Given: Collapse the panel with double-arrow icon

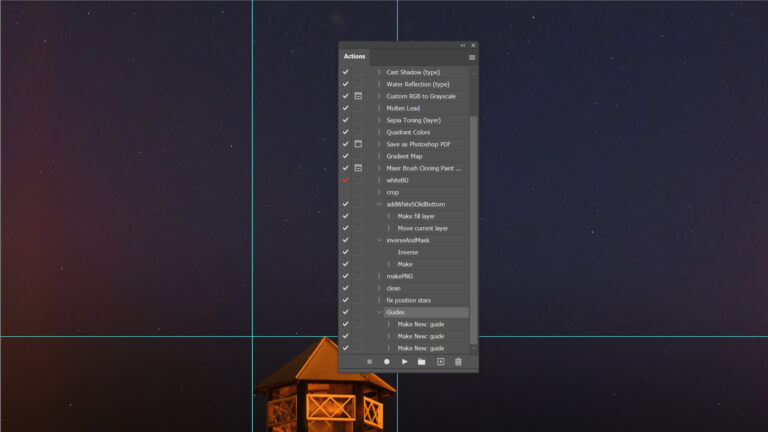Looking at the screenshot, I should click(x=463, y=45).
